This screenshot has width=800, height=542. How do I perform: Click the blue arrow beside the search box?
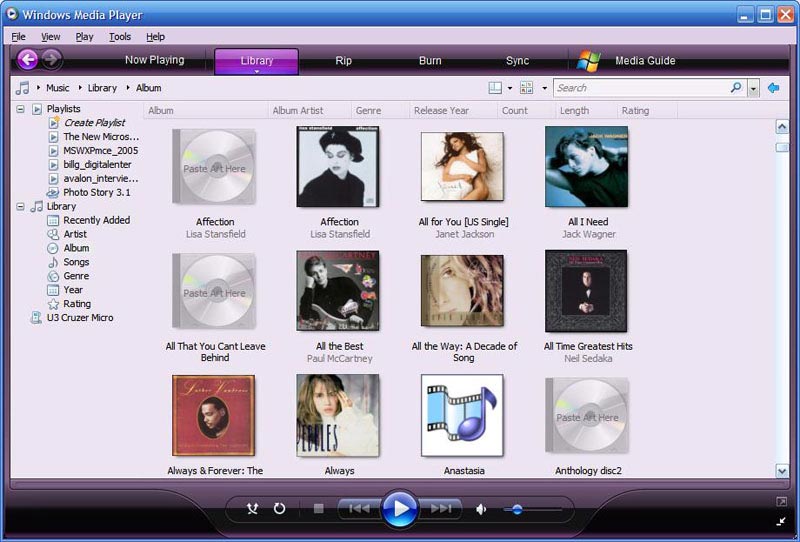click(x=773, y=88)
